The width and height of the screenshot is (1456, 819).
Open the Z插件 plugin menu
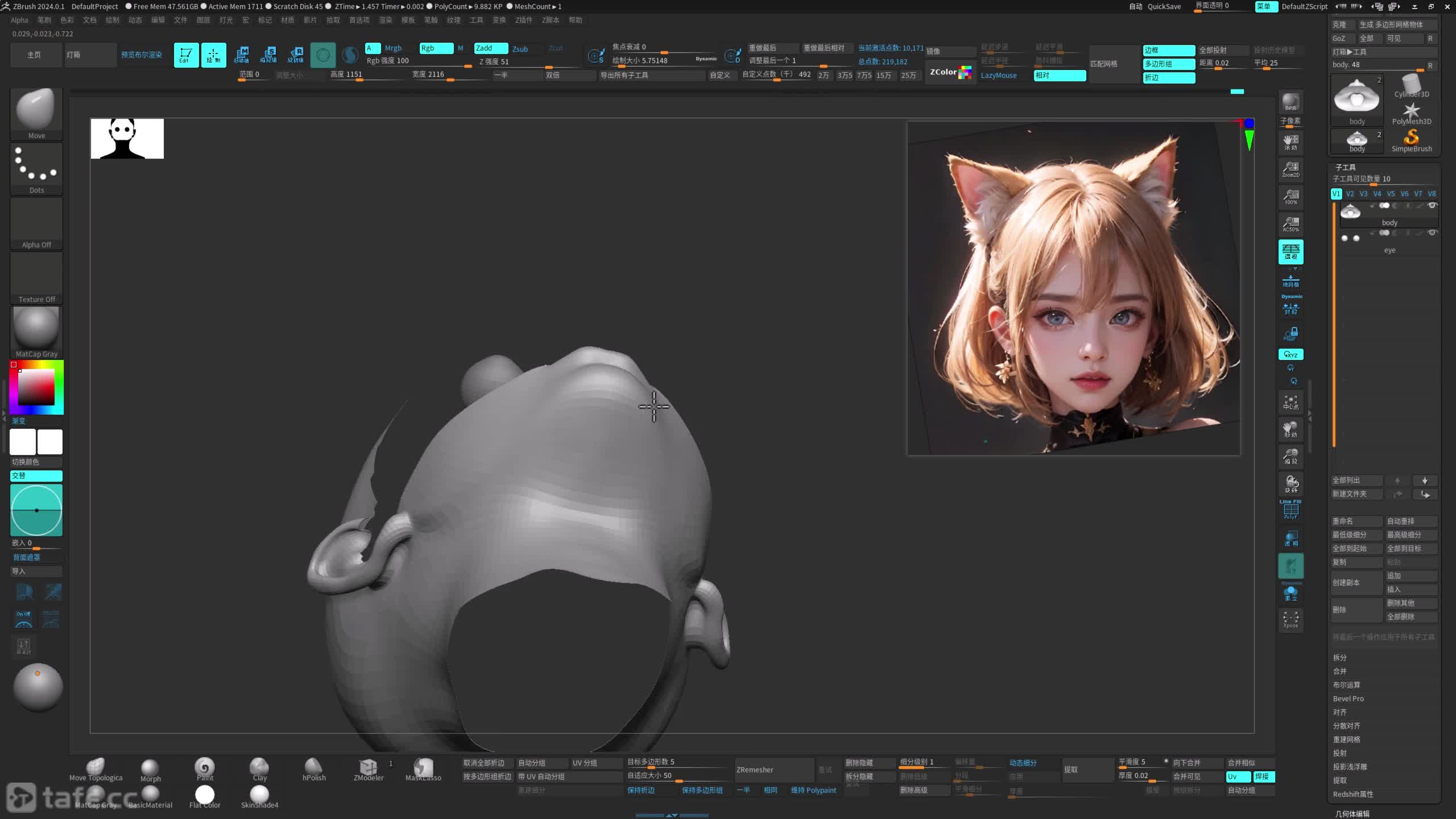point(524,20)
